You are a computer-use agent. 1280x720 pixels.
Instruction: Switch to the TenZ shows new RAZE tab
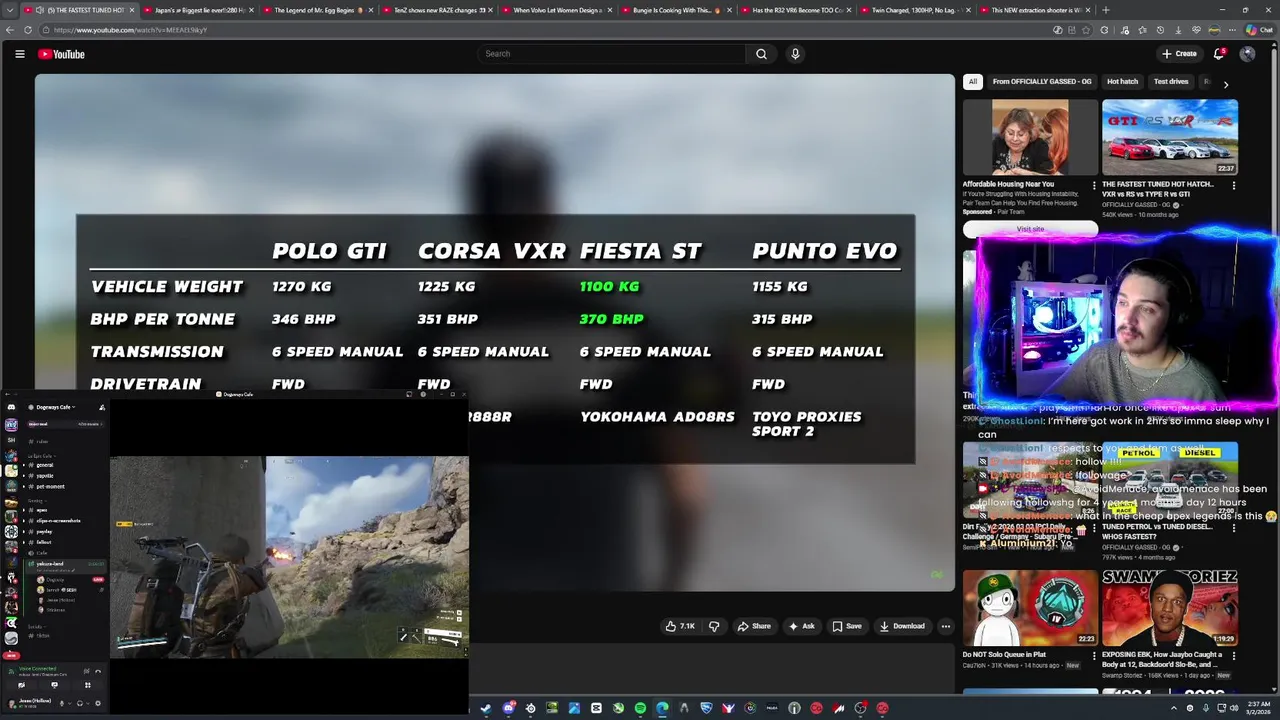coord(436,10)
